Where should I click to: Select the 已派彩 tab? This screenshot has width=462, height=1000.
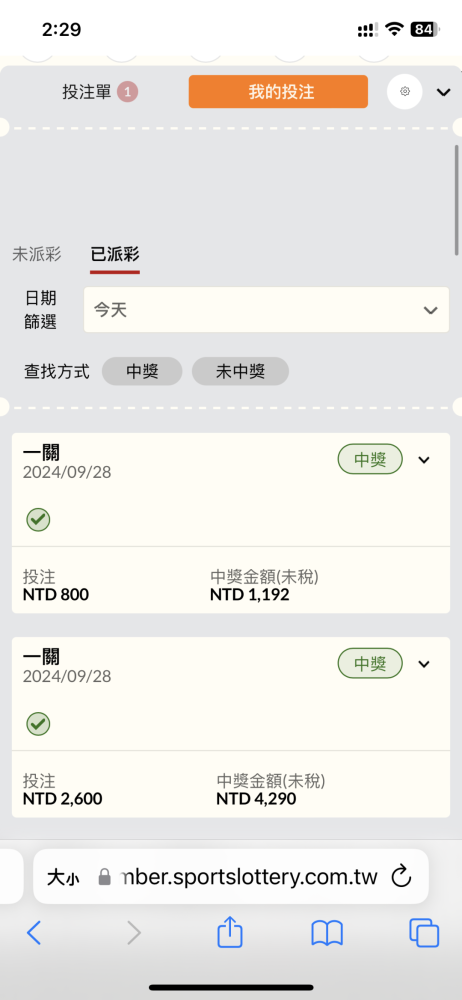pyautogui.click(x=115, y=254)
